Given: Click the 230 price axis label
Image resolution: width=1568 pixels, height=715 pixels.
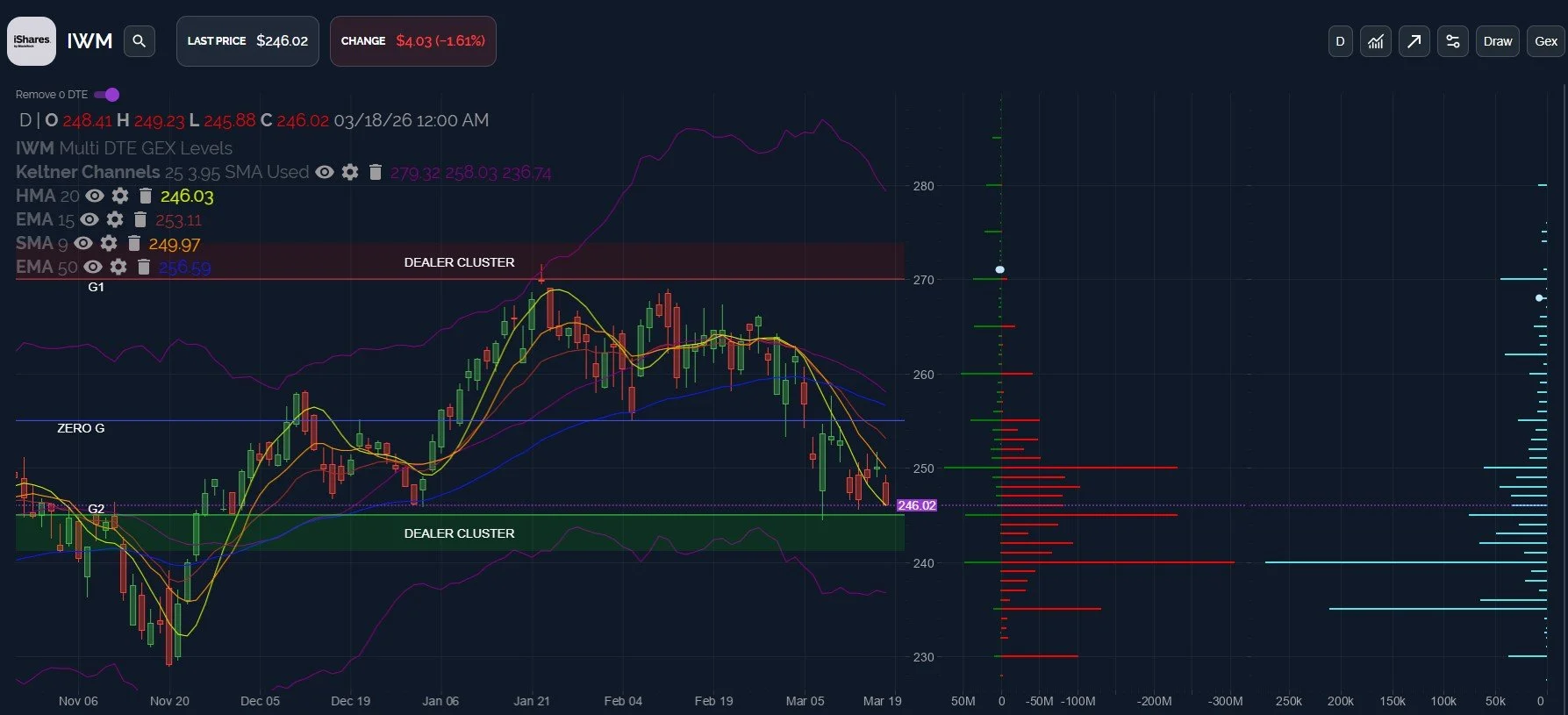Looking at the screenshot, I should (x=924, y=657).
